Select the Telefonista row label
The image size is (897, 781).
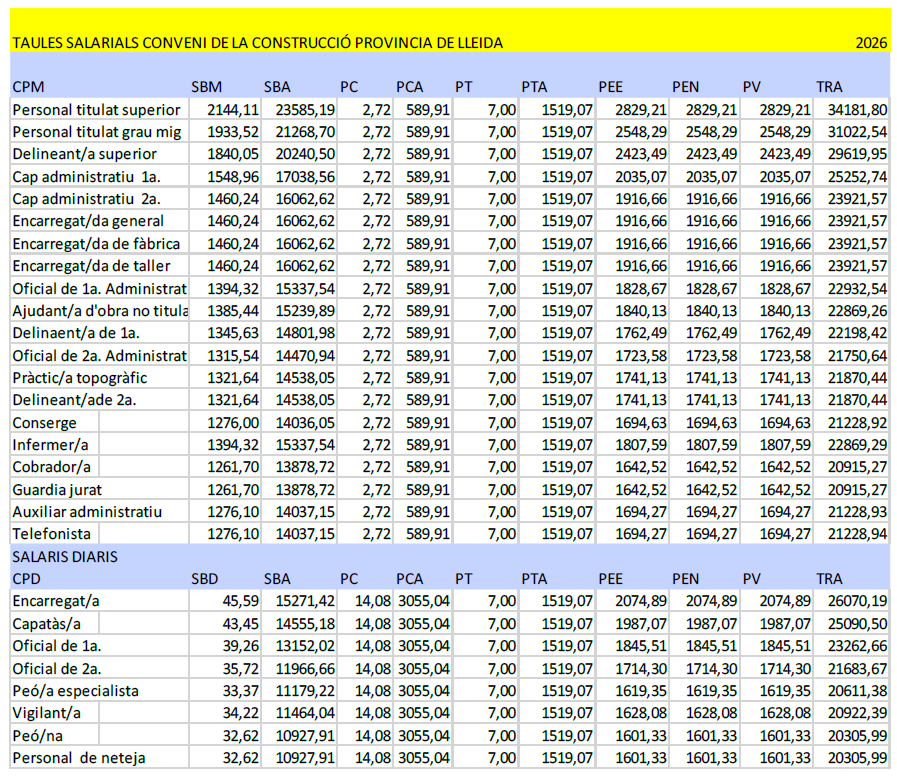tap(51, 534)
